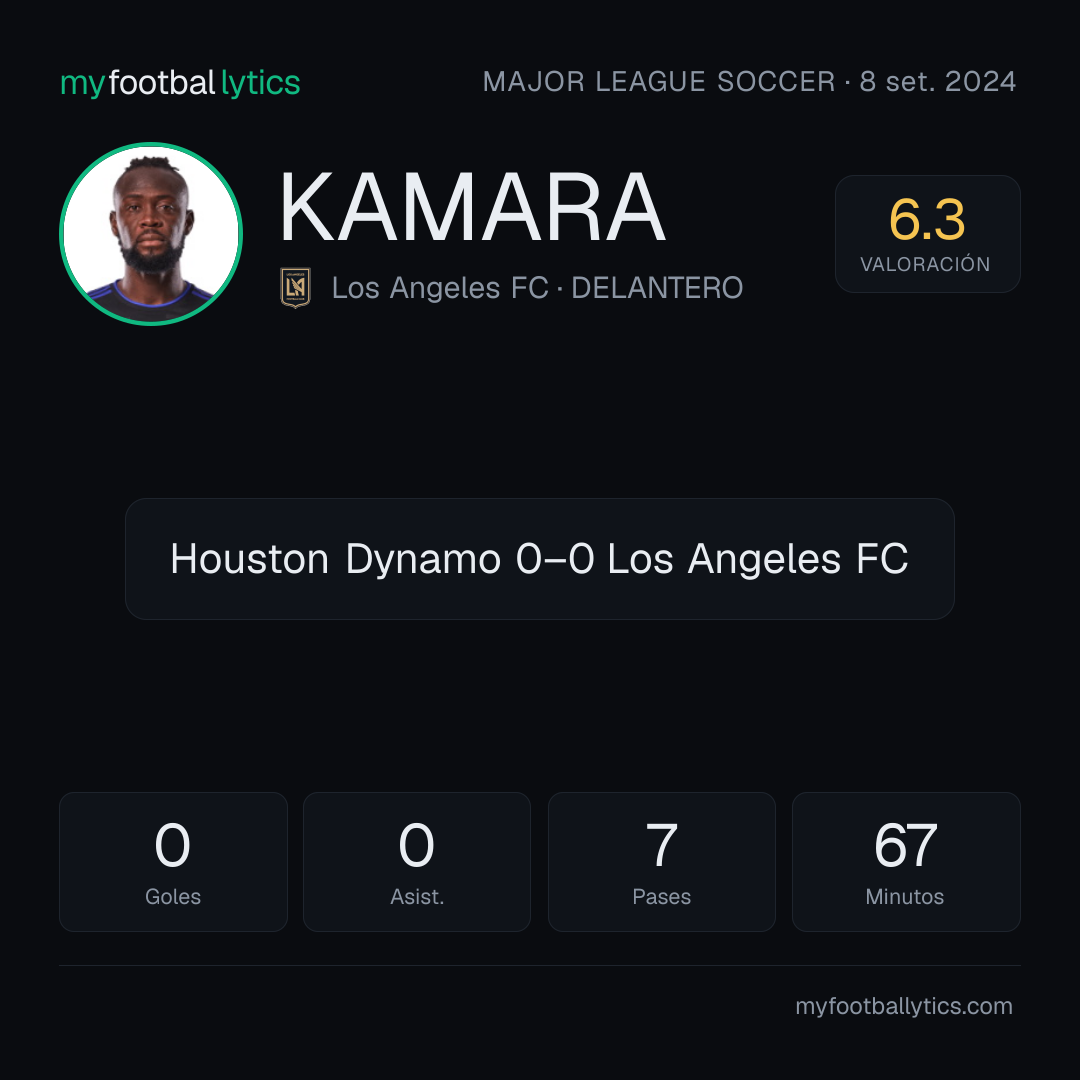Click the Goles stat card

pyautogui.click(x=173, y=862)
